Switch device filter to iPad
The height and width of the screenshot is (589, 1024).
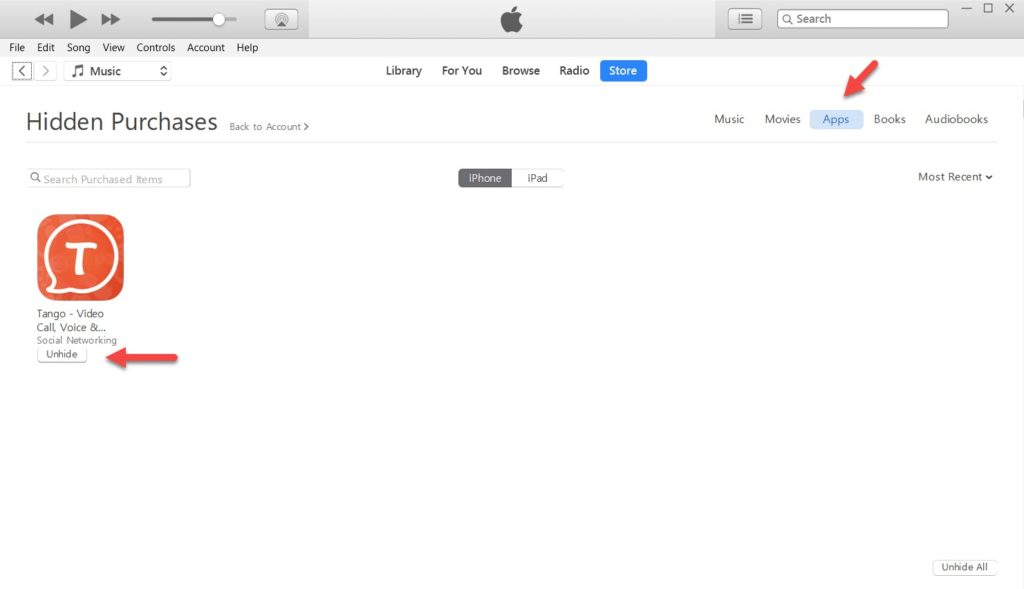pyautogui.click(x=538, y=178)
